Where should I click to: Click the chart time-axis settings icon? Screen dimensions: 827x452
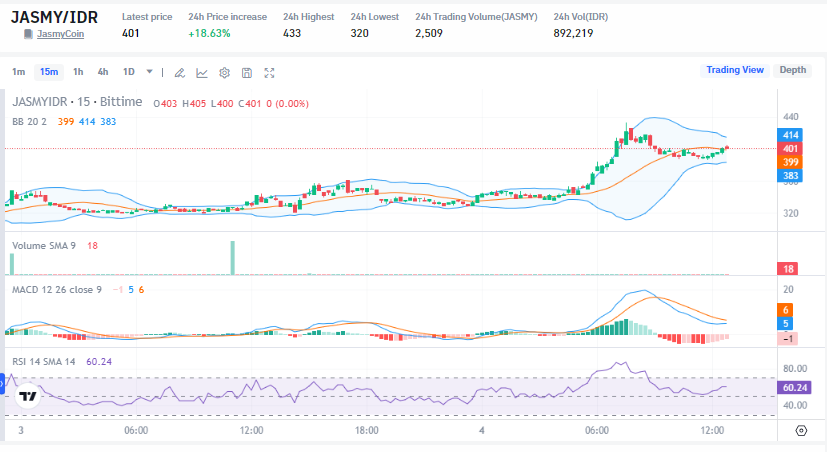point(800,430)
